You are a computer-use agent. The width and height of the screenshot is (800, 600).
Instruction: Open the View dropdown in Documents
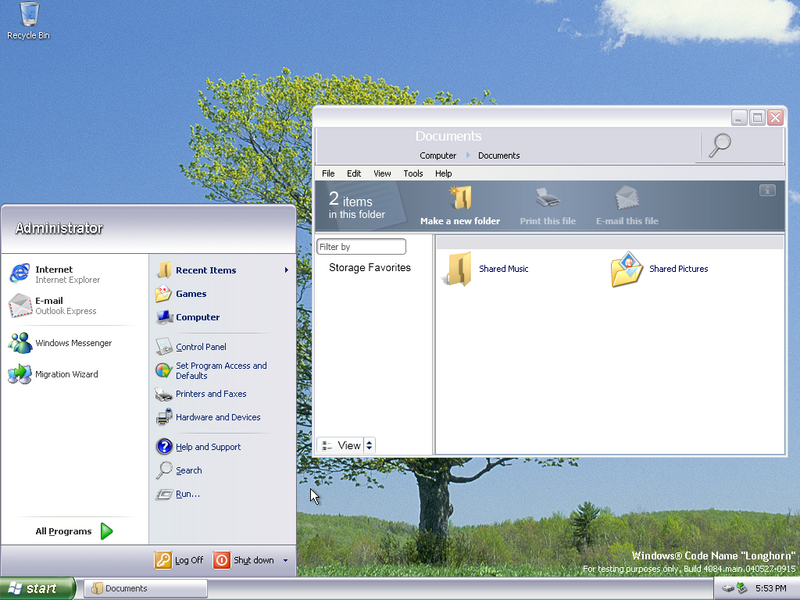[x=346, y=445]
